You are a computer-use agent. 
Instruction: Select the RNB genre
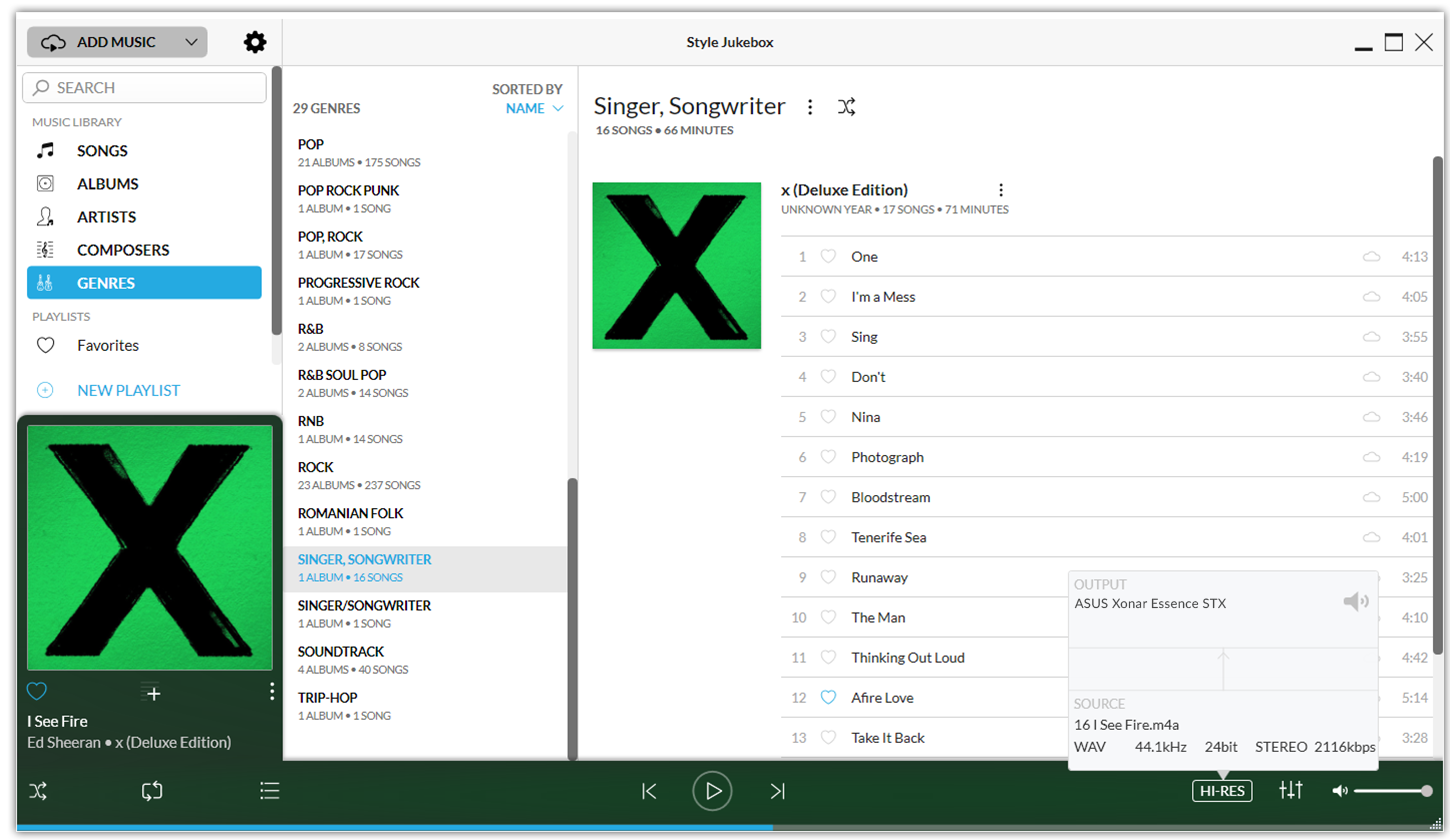(425, 429)
